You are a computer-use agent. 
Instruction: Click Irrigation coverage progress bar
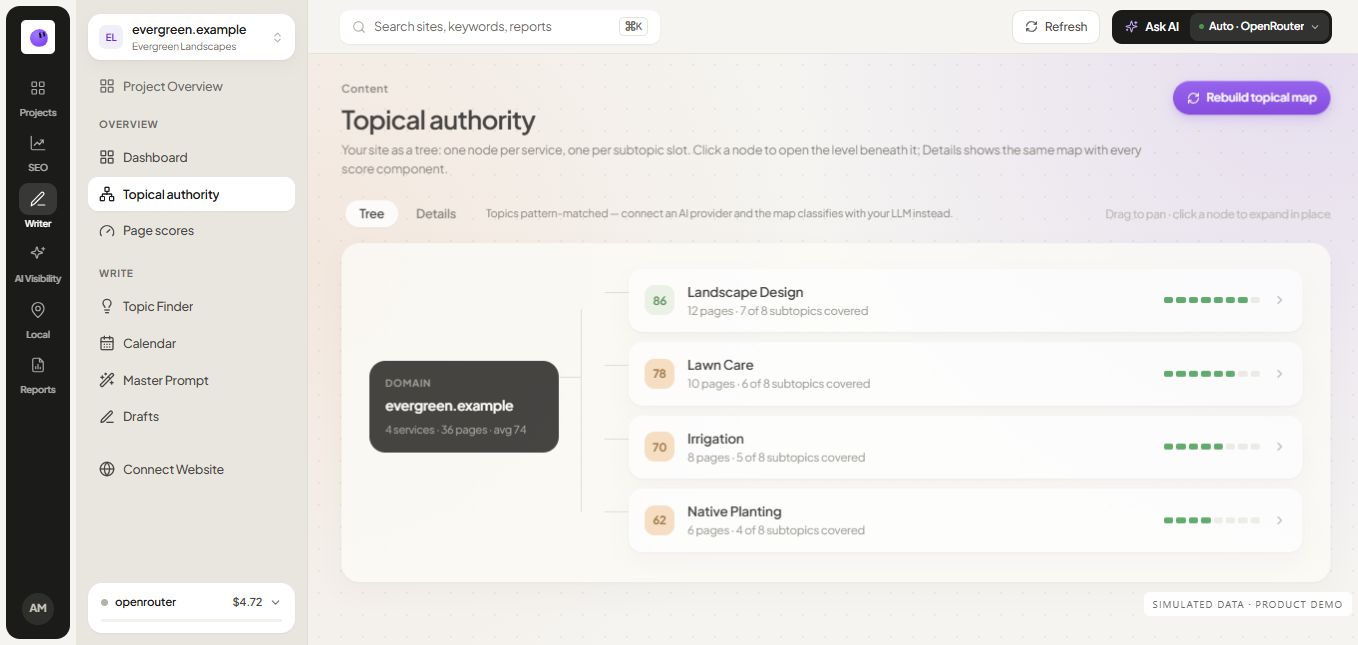click(x=1211, y=447)
